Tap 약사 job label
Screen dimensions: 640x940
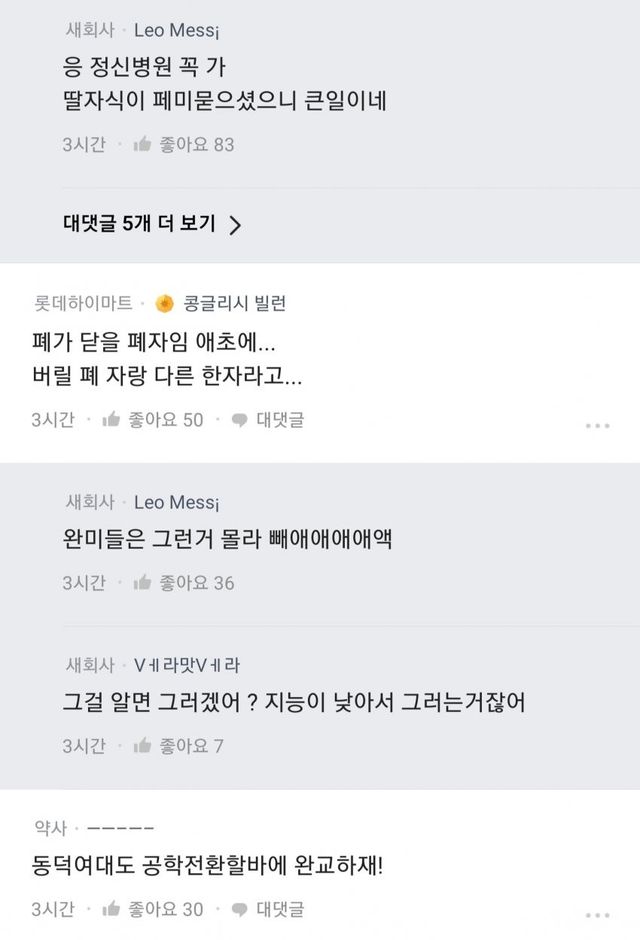click(x=48, y=828)
